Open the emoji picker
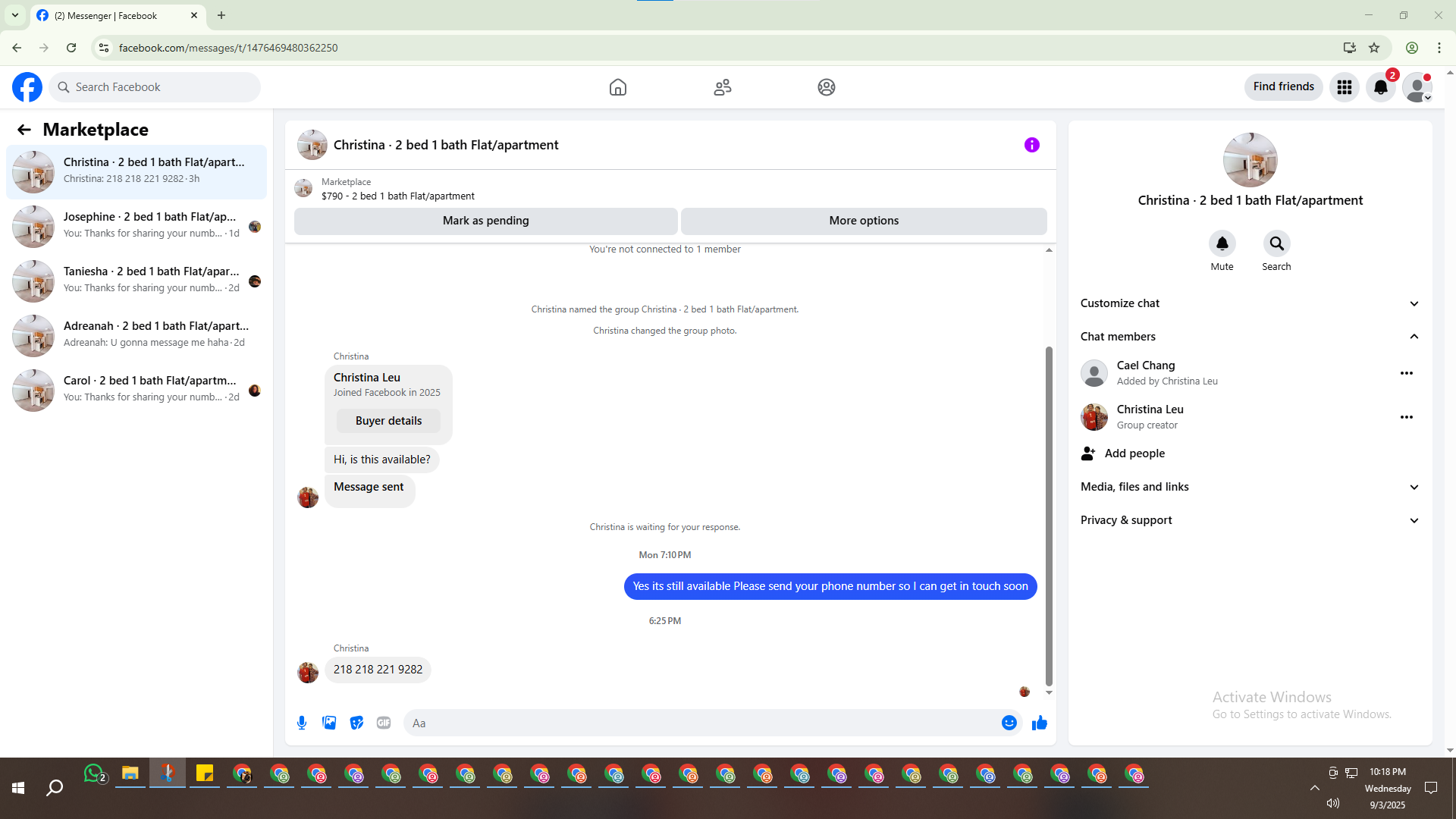The image size is (1456, 819). click(x=1009, y=723)
